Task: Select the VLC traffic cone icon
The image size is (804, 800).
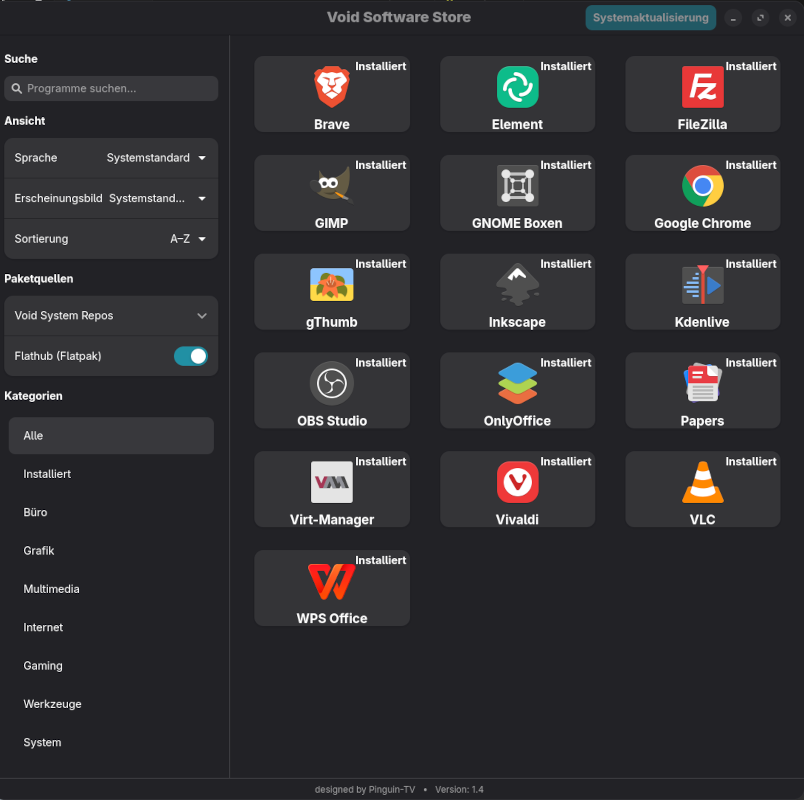Action: click(x=702, y=482)
